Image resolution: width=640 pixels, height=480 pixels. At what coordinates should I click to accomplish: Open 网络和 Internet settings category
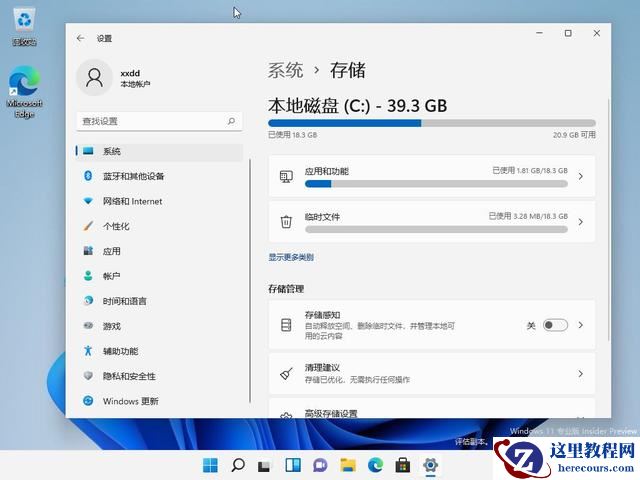click(159, 201)
